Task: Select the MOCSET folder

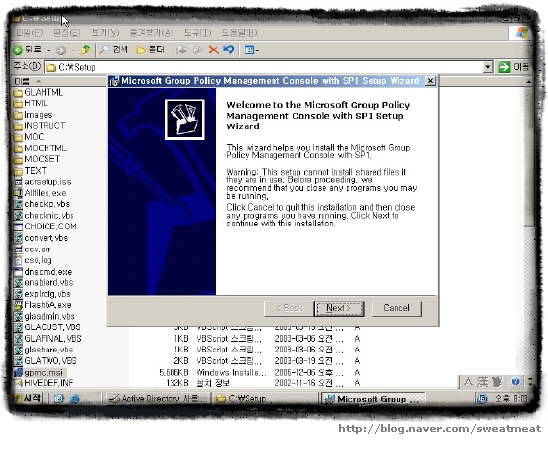Action: pyautogui.click(x=37, y=159)
